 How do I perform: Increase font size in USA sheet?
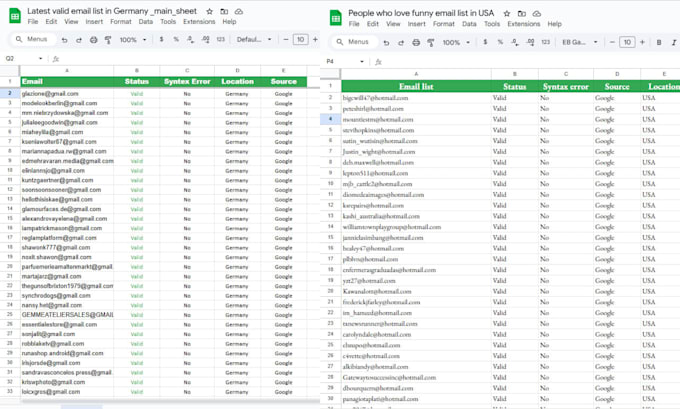pos(642,42)
